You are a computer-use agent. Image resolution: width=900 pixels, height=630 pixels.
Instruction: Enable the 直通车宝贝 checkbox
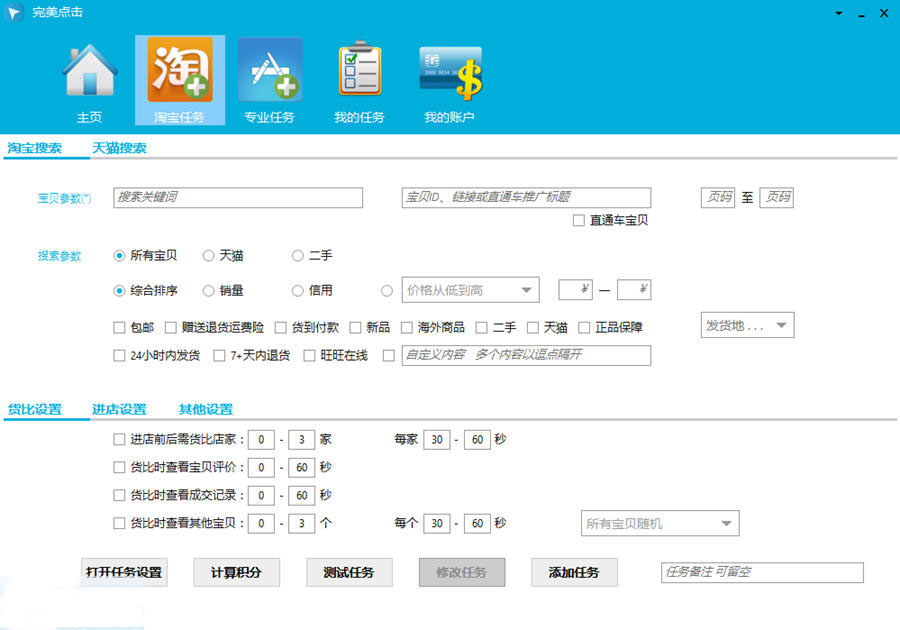coord(579,220)
